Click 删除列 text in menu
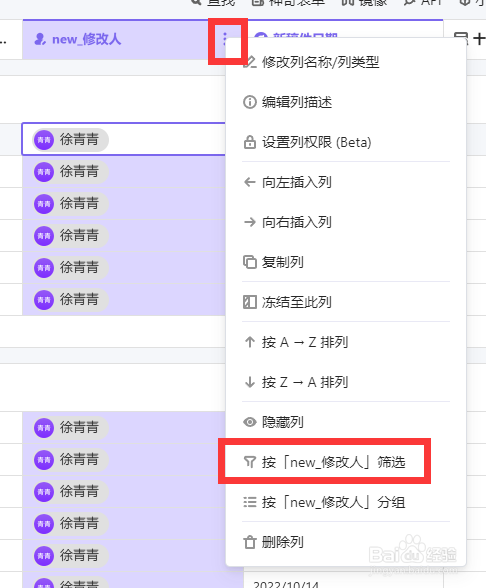This screenshot has width=486, height=588. tap(283, 542)
